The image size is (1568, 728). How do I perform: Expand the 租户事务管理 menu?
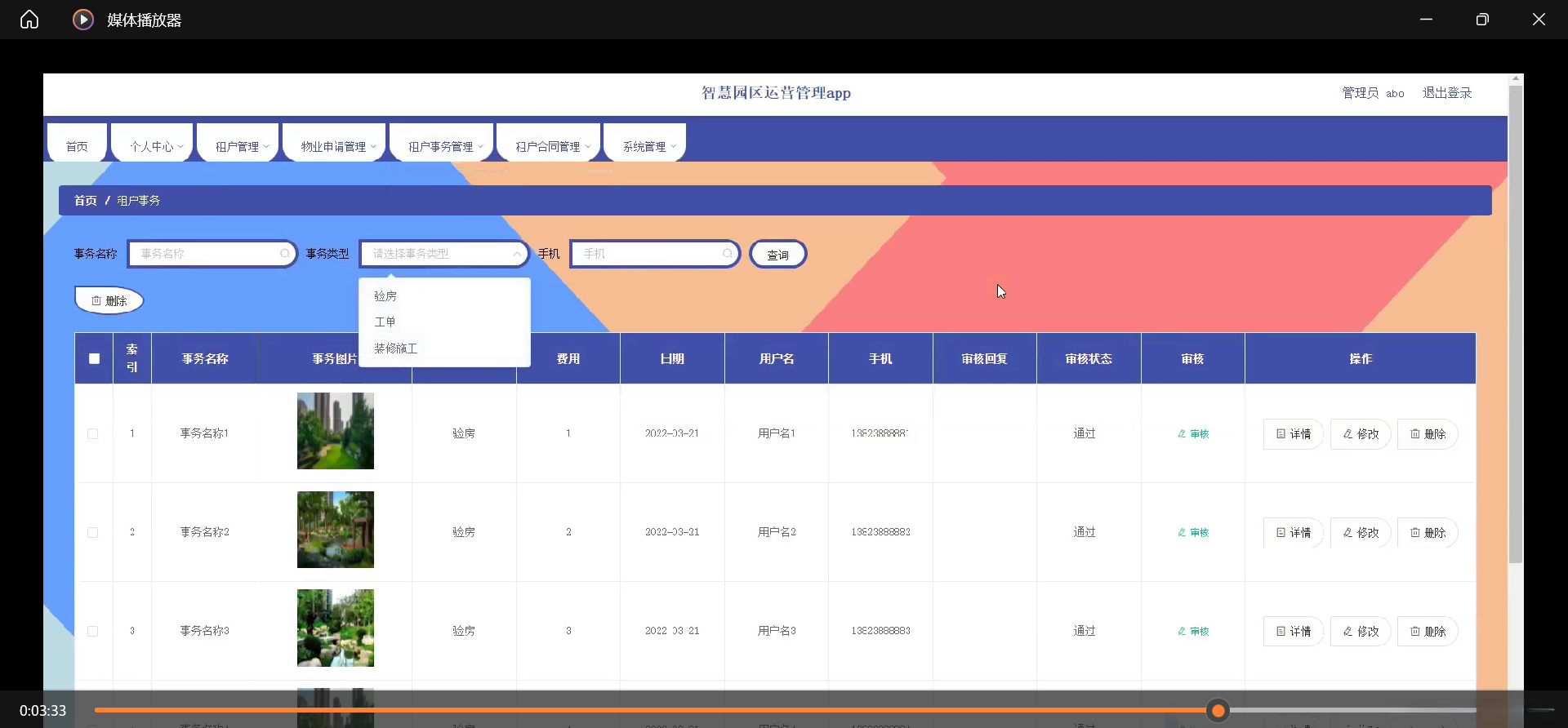[441, 145]
